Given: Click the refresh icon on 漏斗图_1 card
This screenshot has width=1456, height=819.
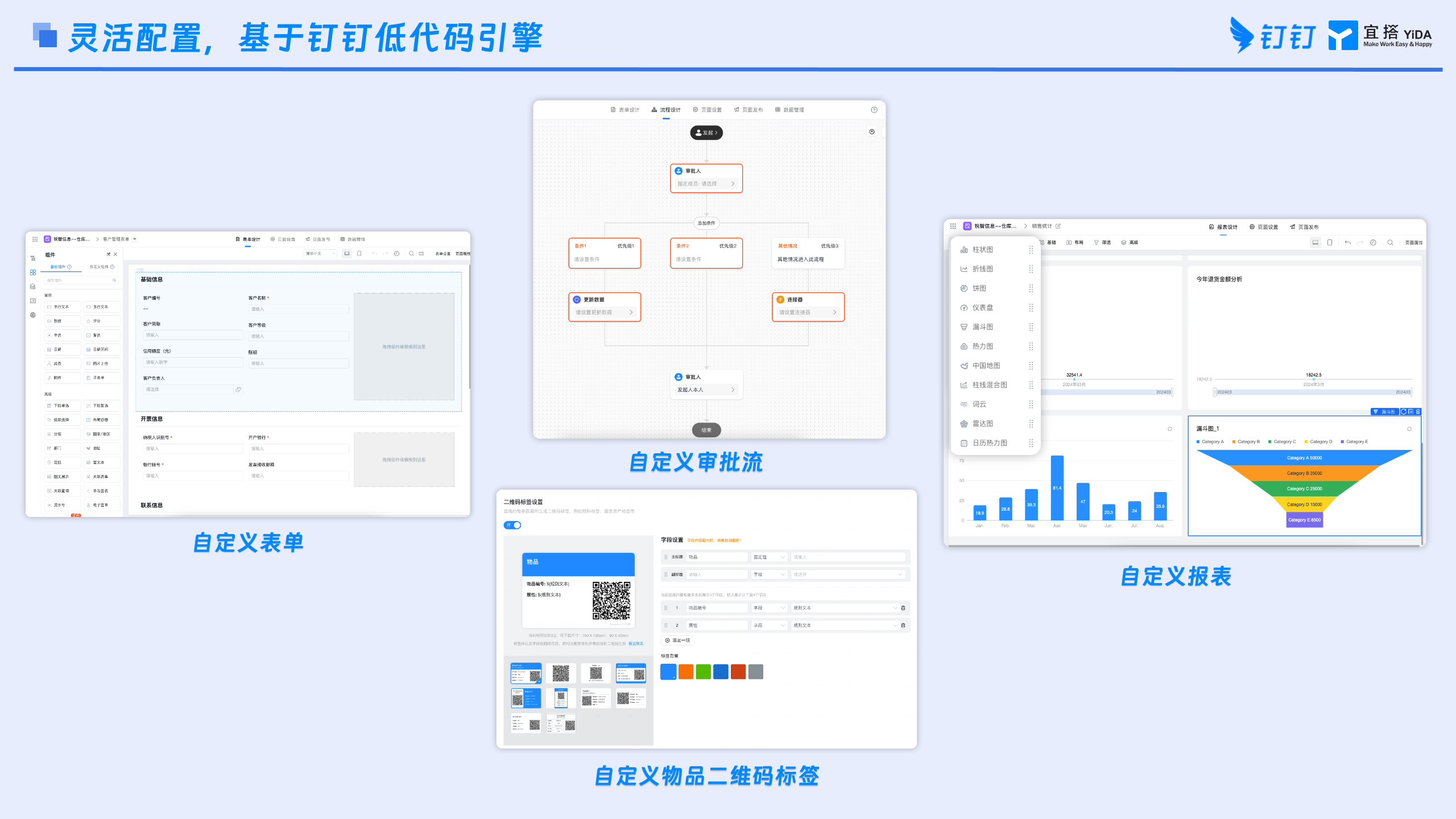Looking at the screenshot, I should [1409, 429].
